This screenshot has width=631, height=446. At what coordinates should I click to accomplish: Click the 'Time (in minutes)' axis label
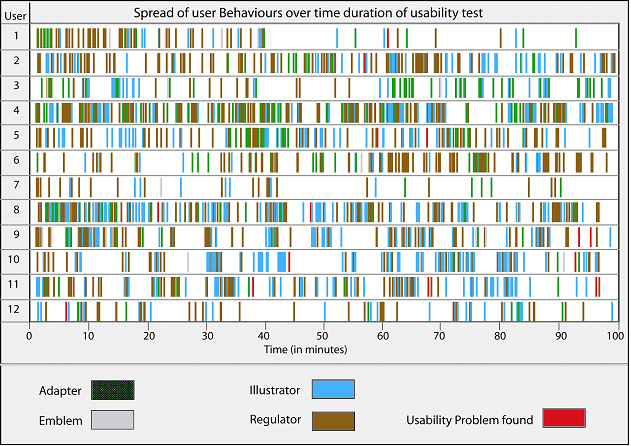click(305, 350)
